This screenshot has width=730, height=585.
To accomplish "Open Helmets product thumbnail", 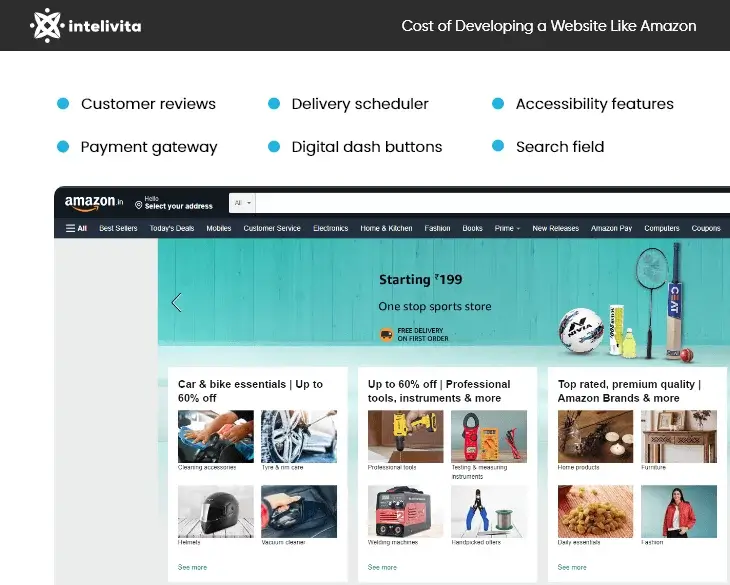I will click(x=216, y=511).
